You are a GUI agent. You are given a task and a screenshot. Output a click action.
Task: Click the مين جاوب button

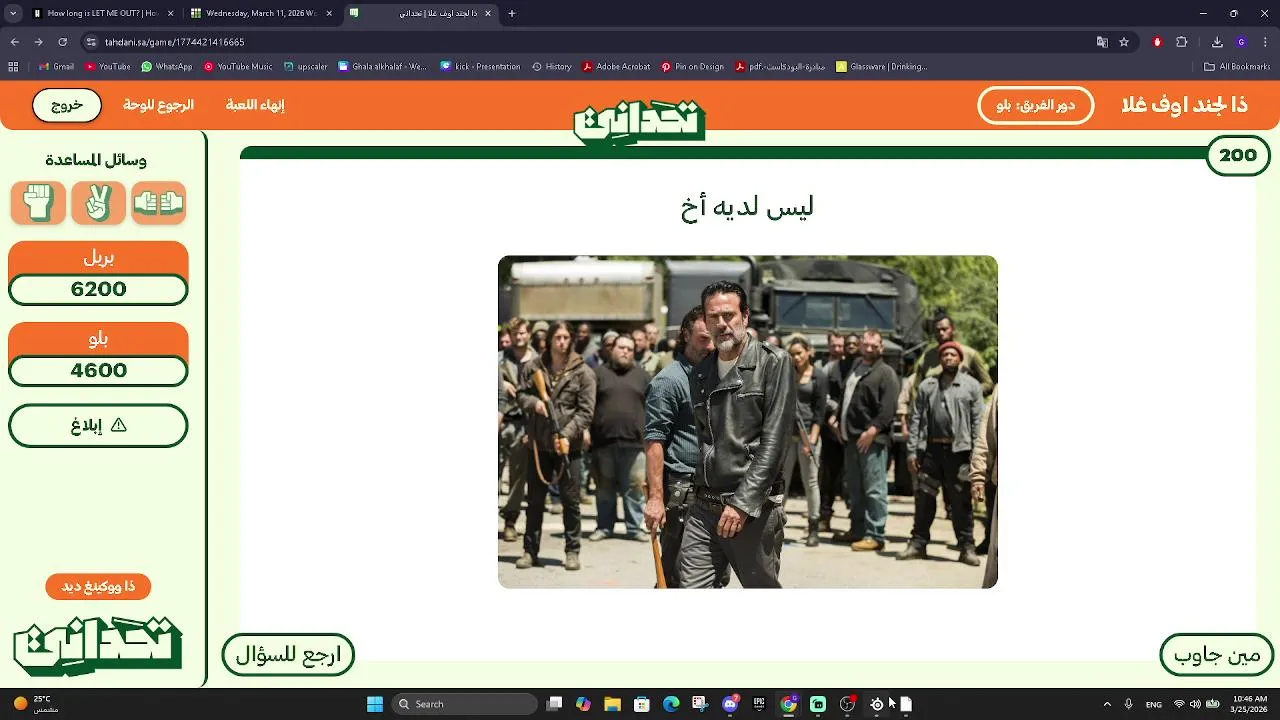1216,655
